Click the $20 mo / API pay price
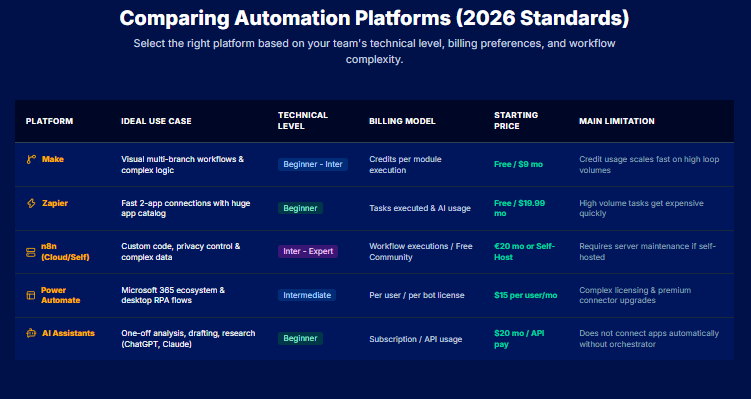 (x=519, y=339)
